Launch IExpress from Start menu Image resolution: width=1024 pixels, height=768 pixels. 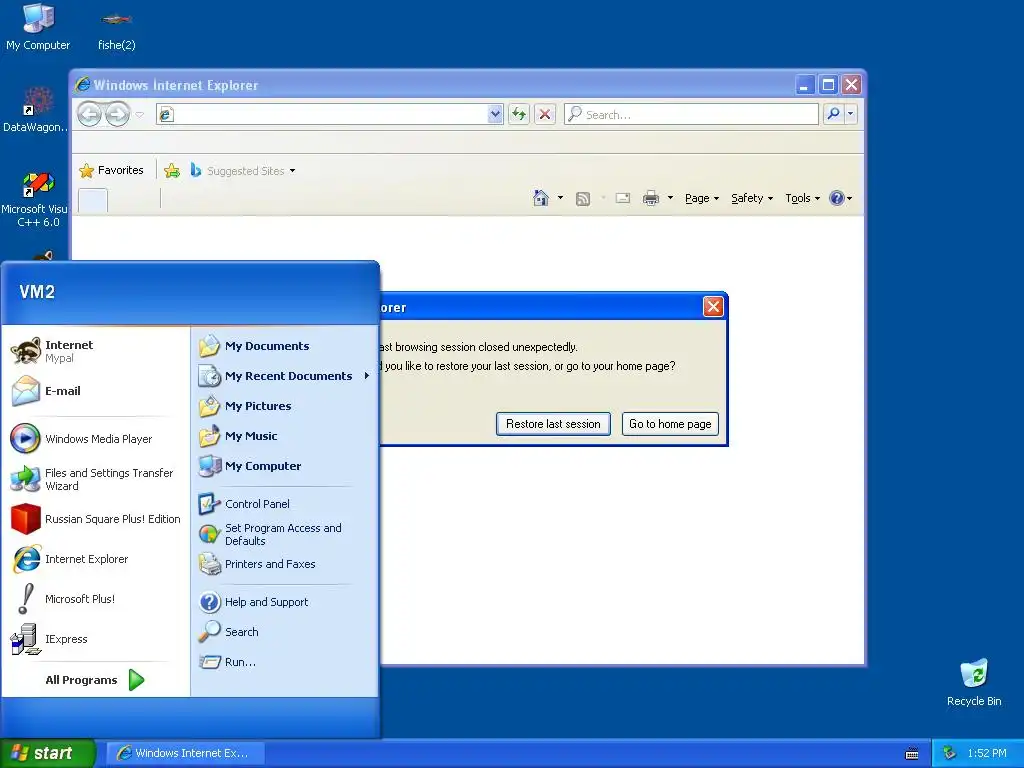[x=96, y=639]
